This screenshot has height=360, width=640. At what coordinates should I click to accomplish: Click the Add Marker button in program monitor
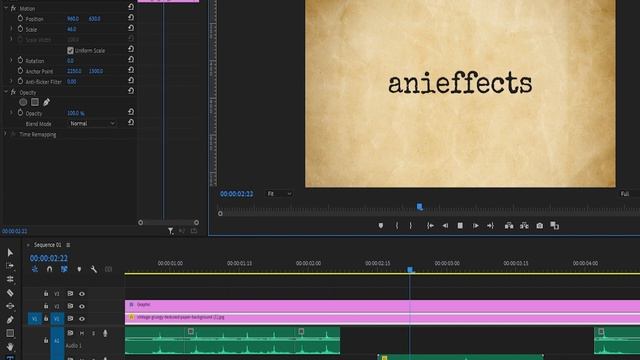(x=381, y=225)
